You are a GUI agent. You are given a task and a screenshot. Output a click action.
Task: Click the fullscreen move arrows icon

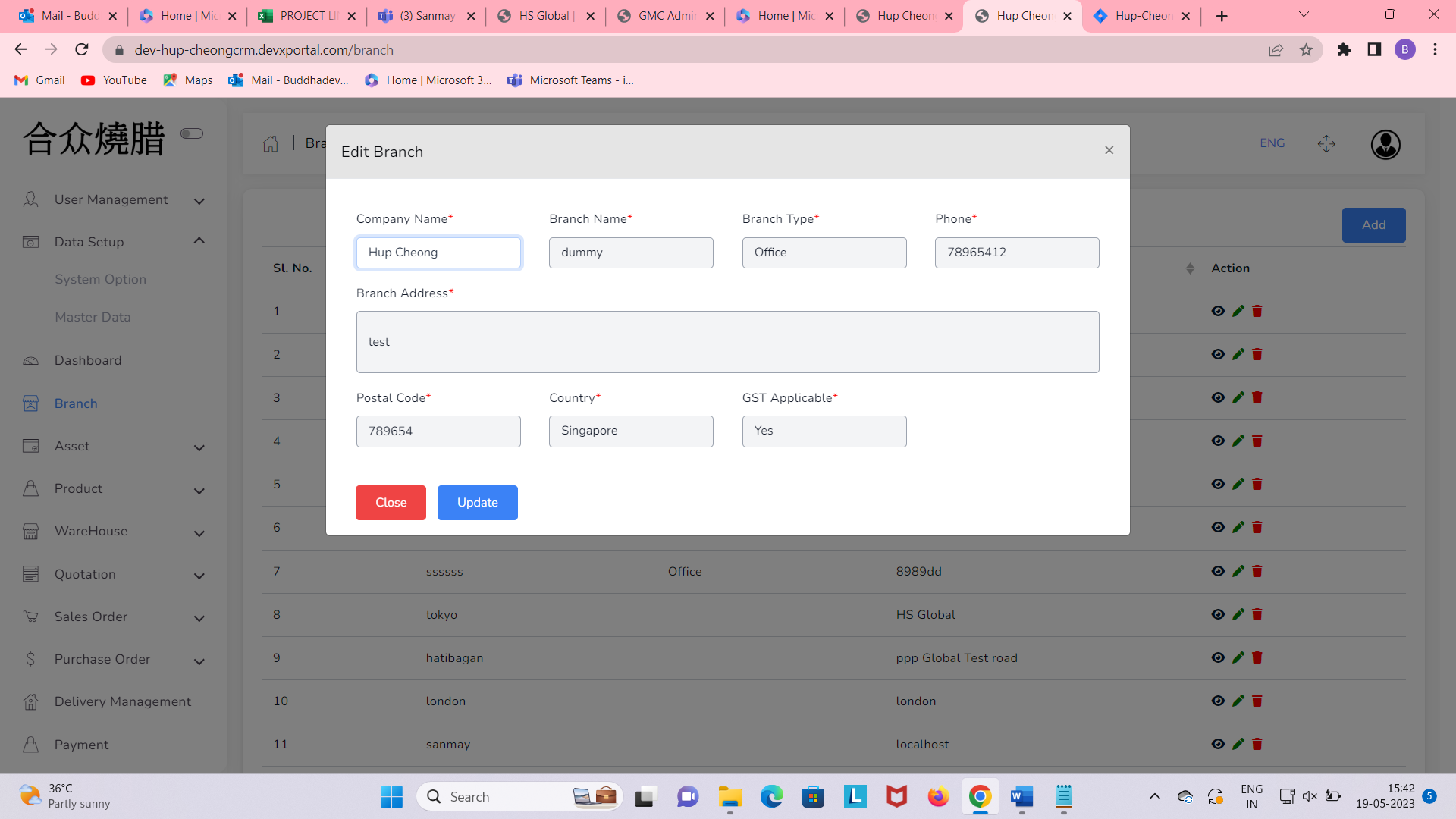tap(1326, 144)
